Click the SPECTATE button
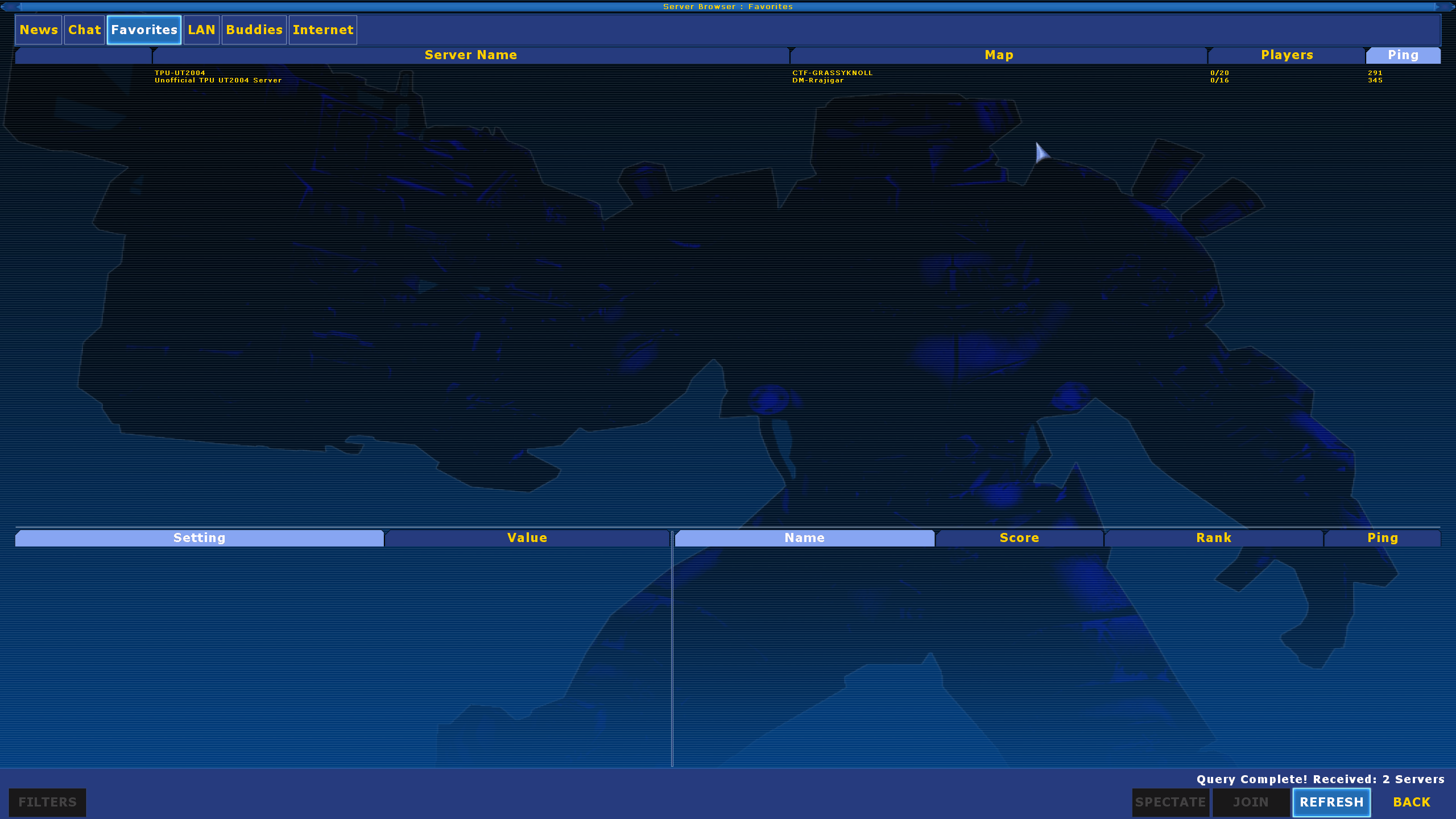Image resolution: width=1456 pixels, height=819 pixels. point(1170,803)
